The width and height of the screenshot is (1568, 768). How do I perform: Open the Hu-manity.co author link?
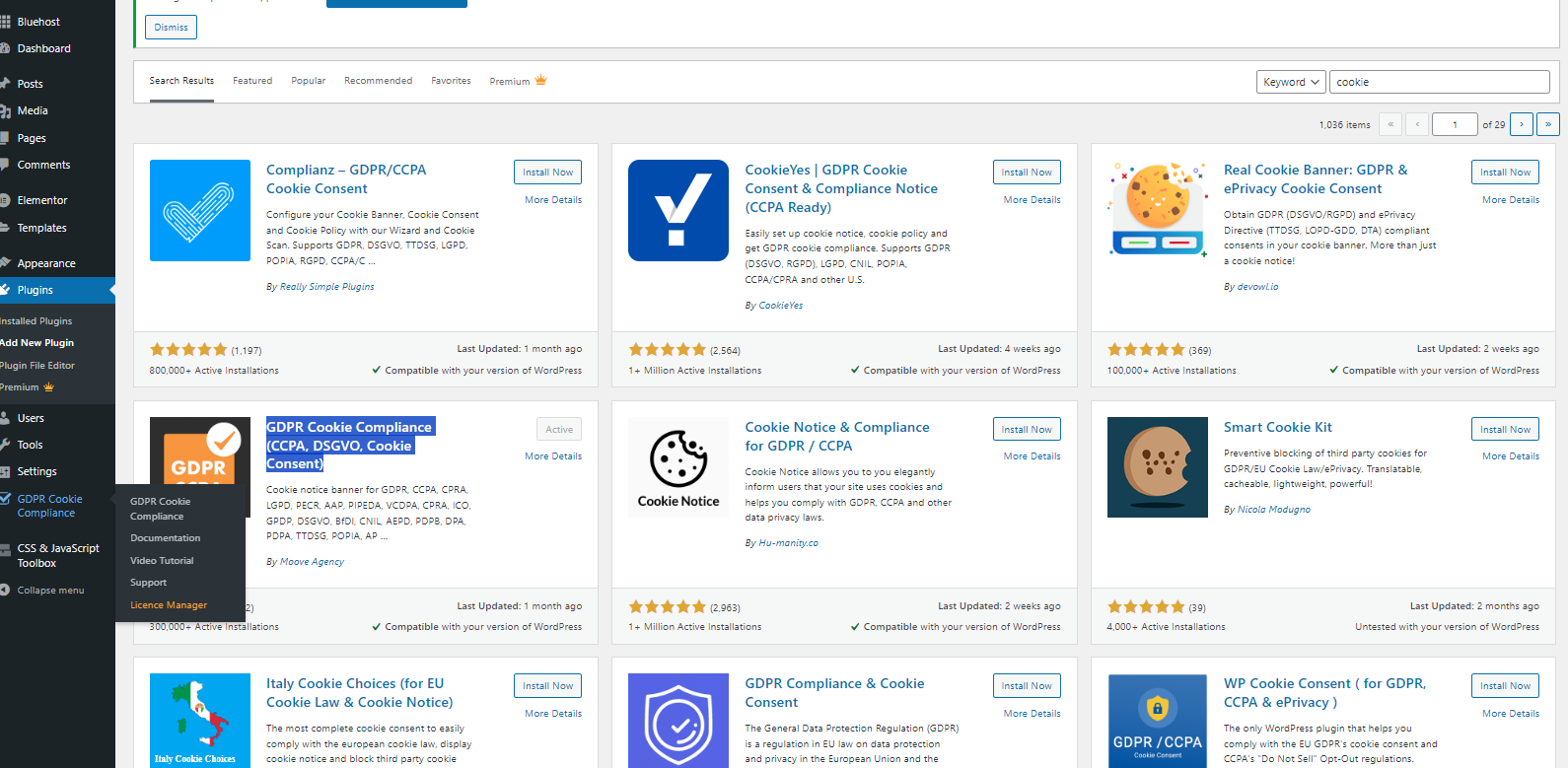coord(788,543)
